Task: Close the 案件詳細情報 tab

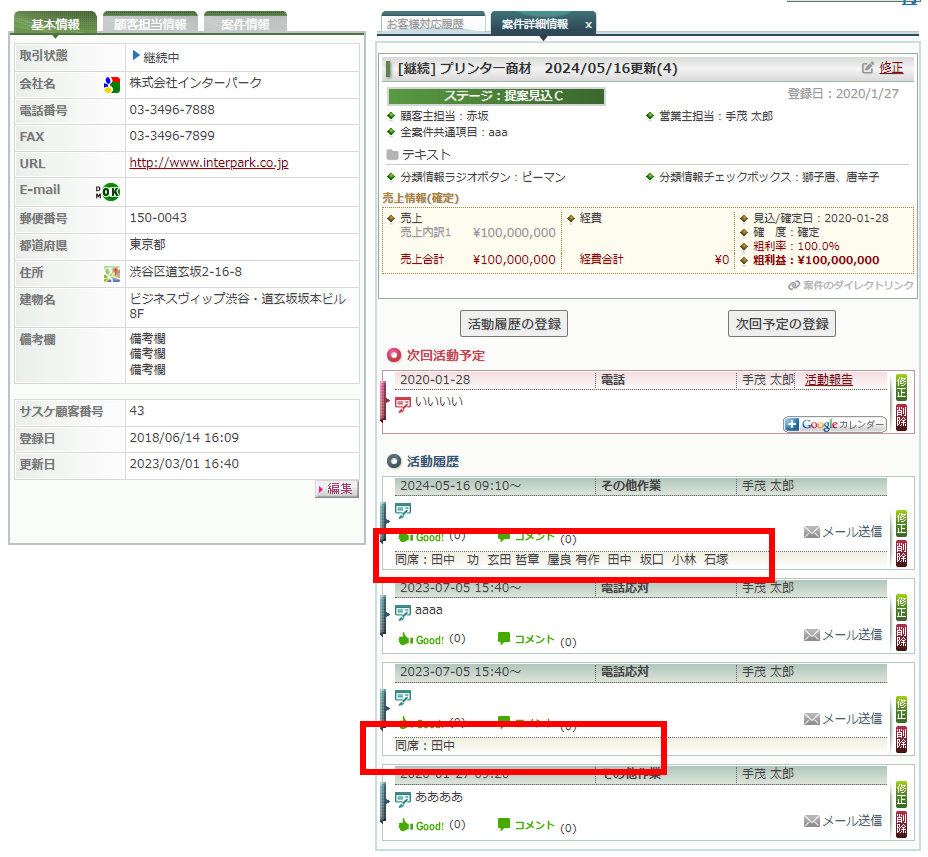Action: 588,24
